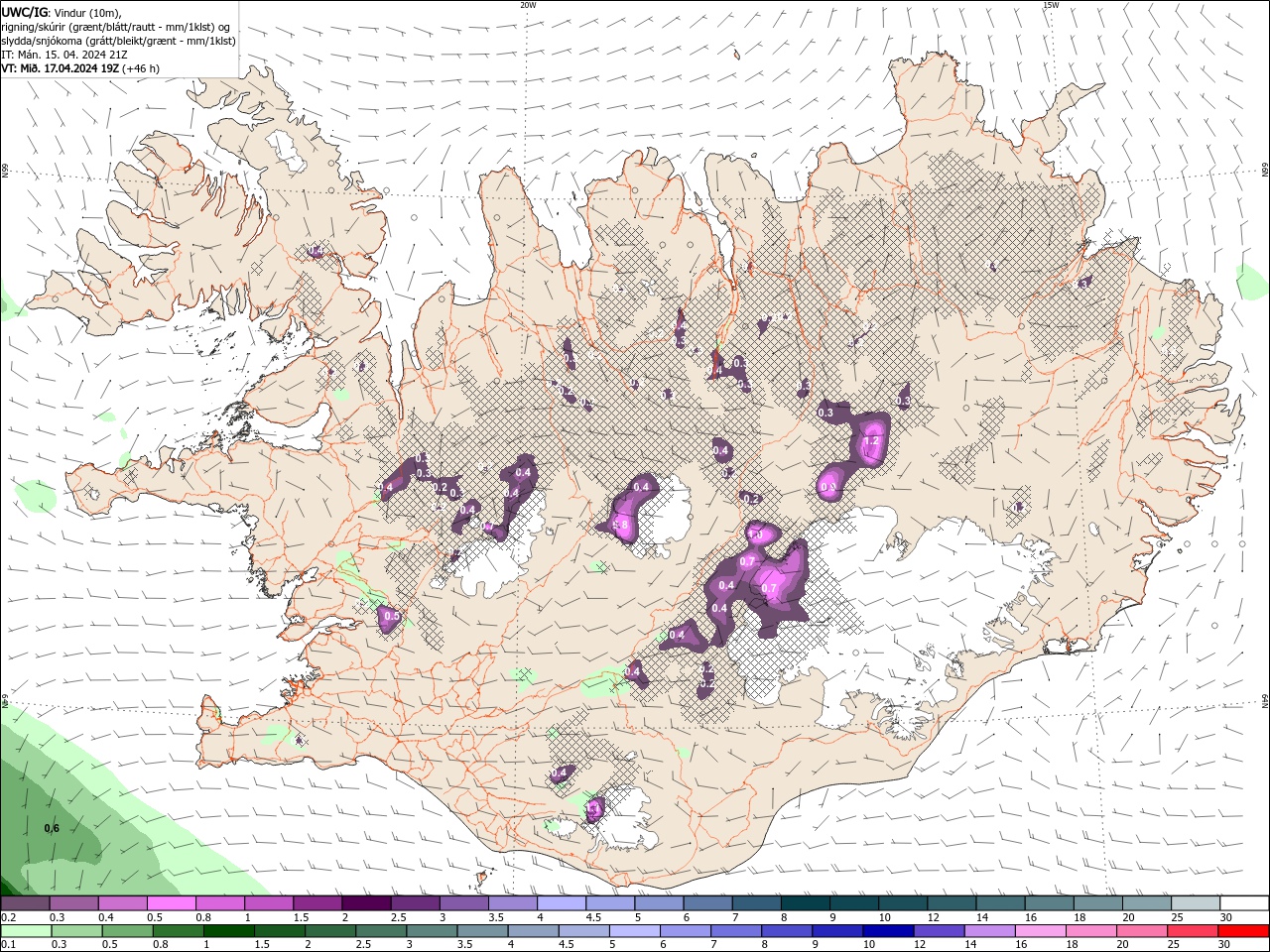Image resolution: width=1270 pixels, height=952 pixels.
Task: Click the light periwinkle swatch labeled 4 in the top legend row
Action: tap(562, 903)
